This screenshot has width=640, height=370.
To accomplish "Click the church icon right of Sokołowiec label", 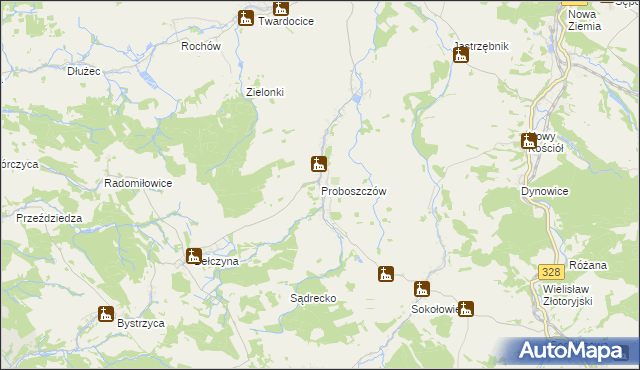I will [x=466, y=309].
